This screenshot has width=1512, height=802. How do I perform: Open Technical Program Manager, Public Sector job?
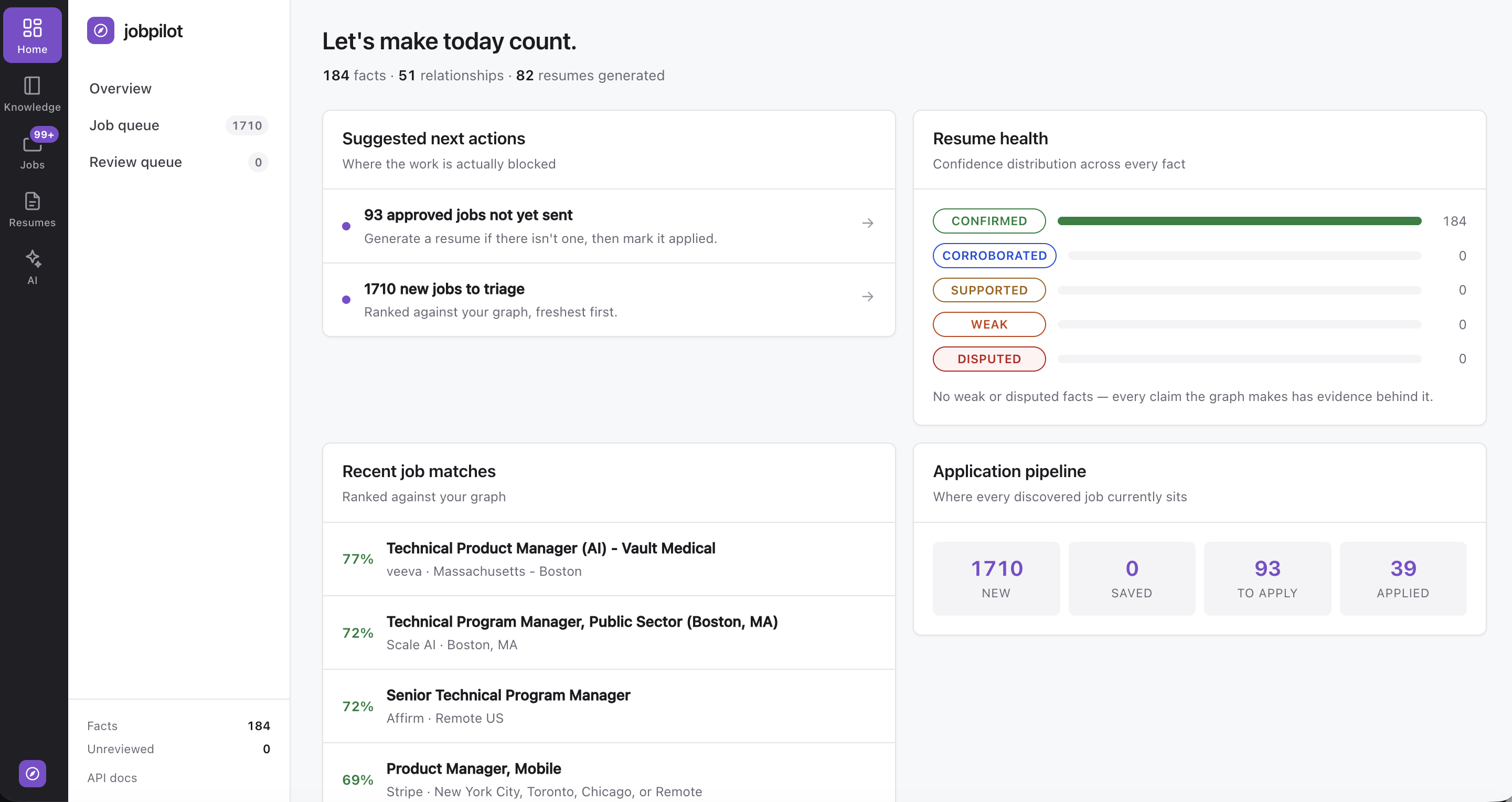pyautogui.click(x=609, y=633)
